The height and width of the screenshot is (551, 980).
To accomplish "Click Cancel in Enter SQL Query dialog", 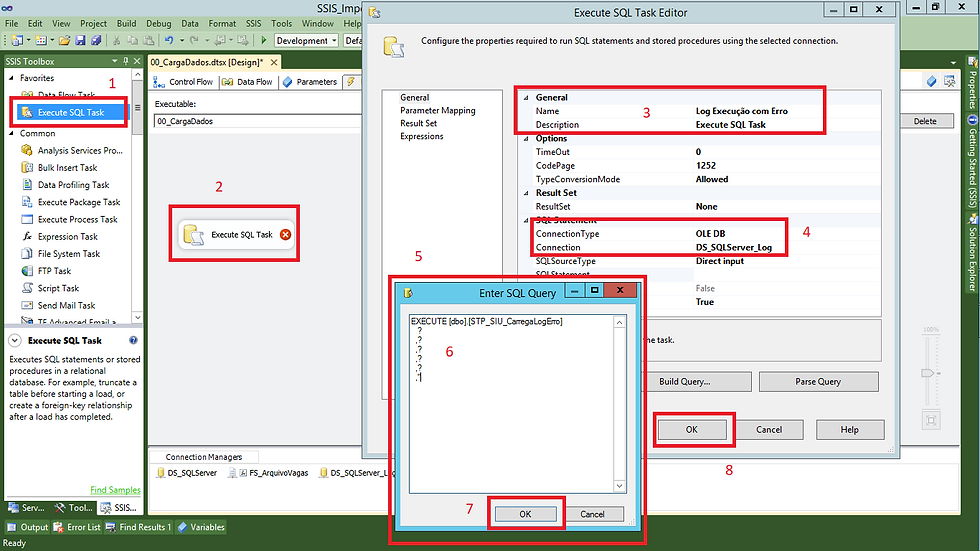I will click(x=592, y=514).
